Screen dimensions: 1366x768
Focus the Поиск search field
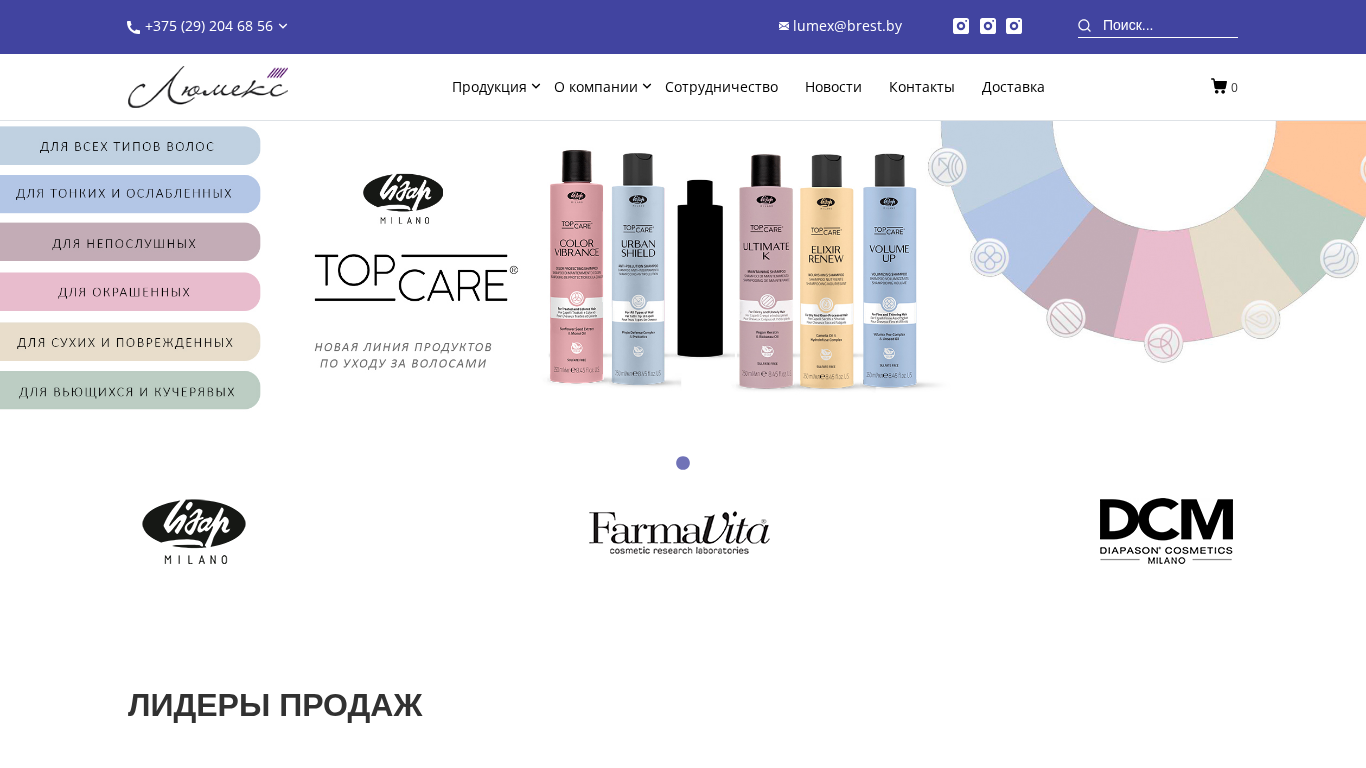[x=1169, y=26]
